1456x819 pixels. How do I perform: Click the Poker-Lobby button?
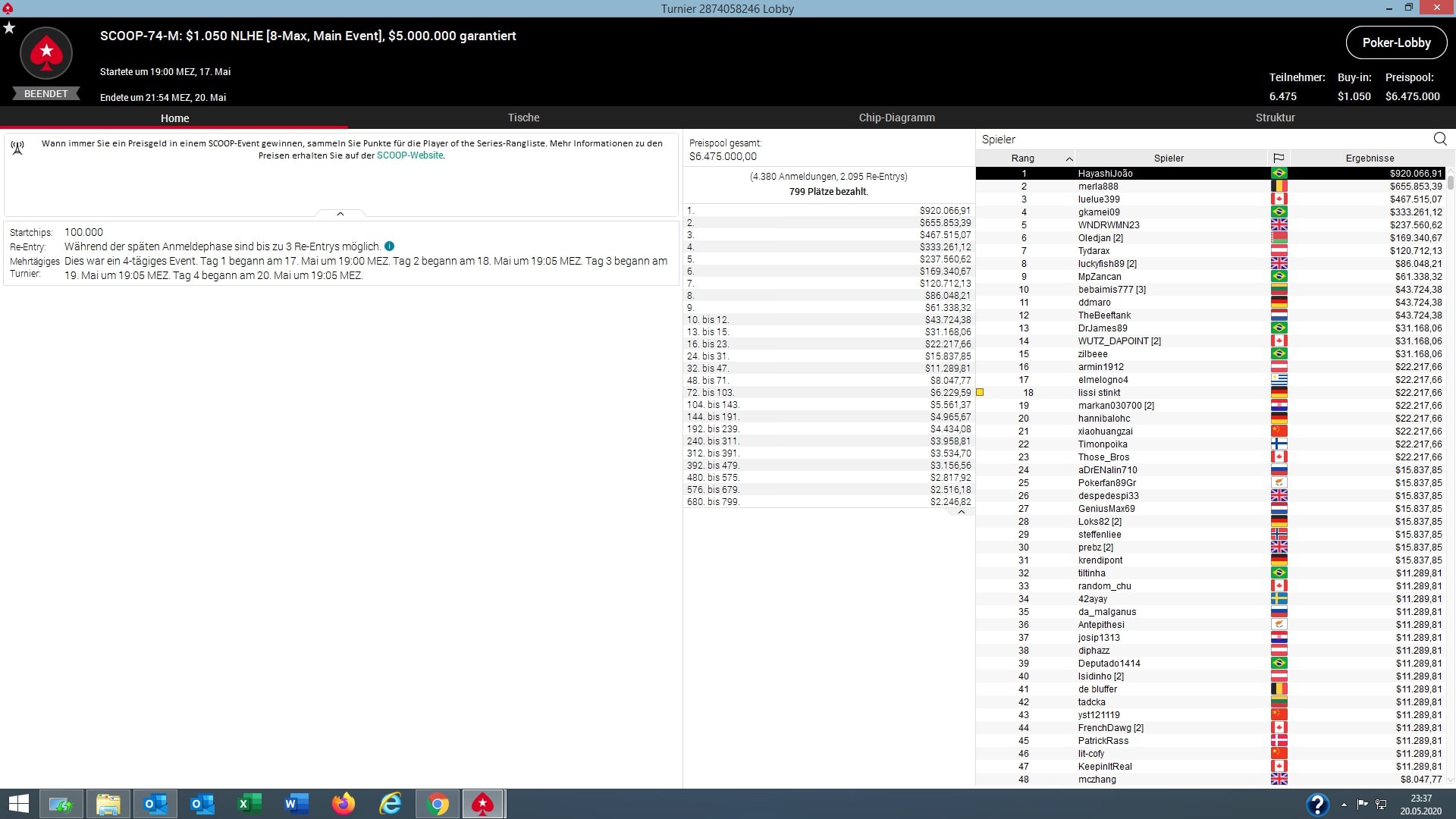(1396, 42)
